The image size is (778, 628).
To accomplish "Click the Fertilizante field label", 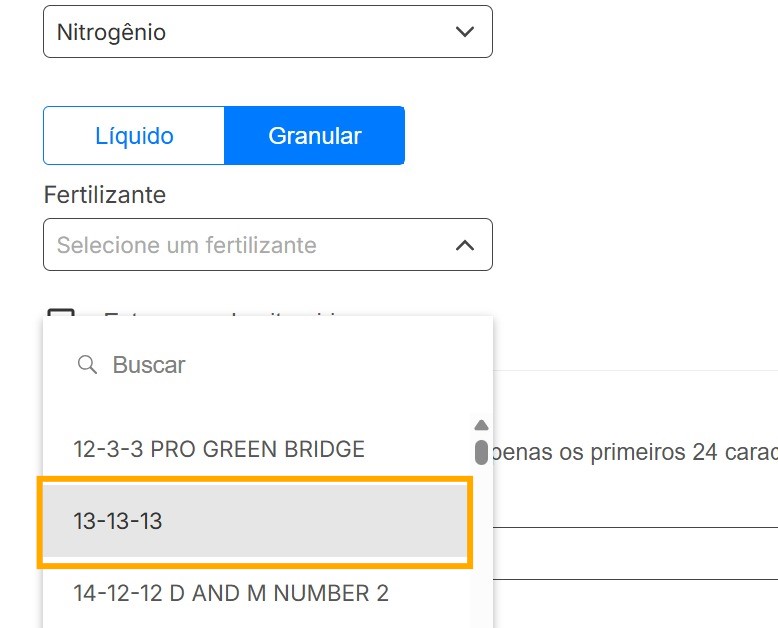I will point(105,195).
